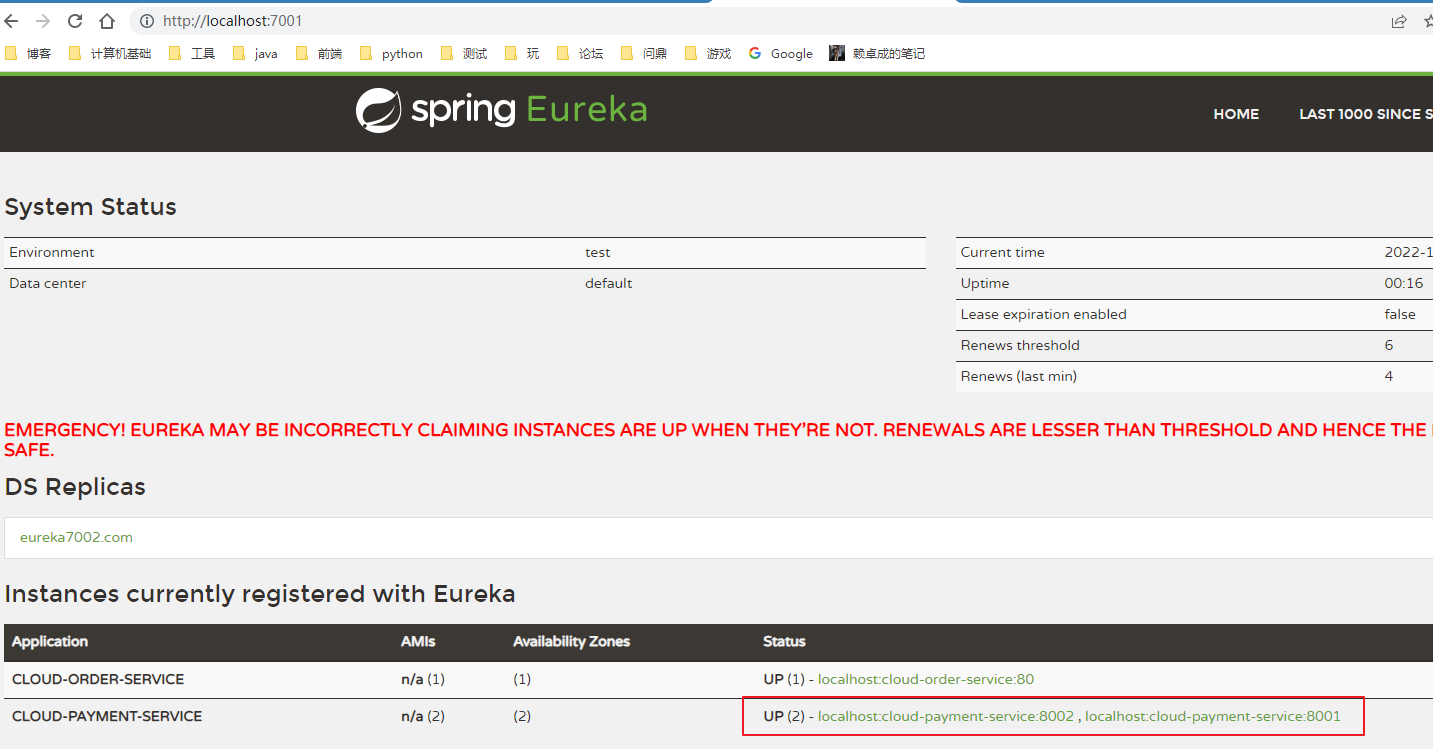
Task: Click the Status column header
Action: pos(784,641)
